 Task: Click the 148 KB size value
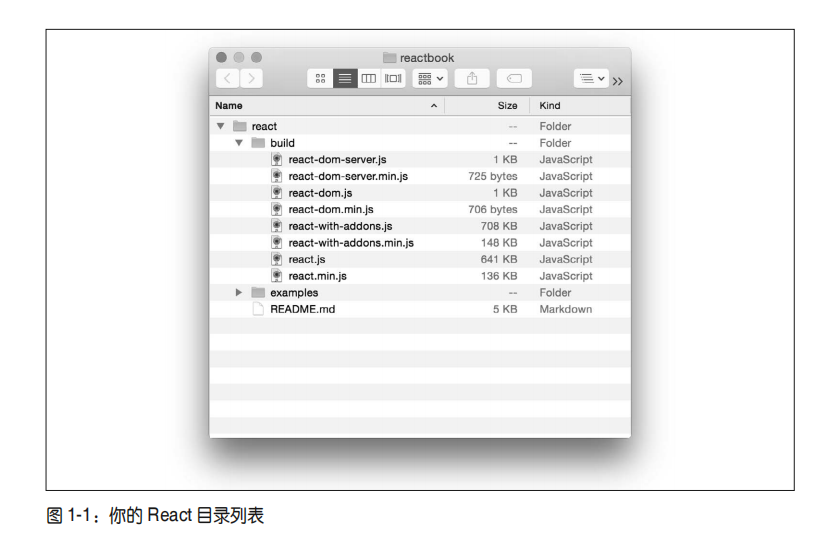[499, 243]
